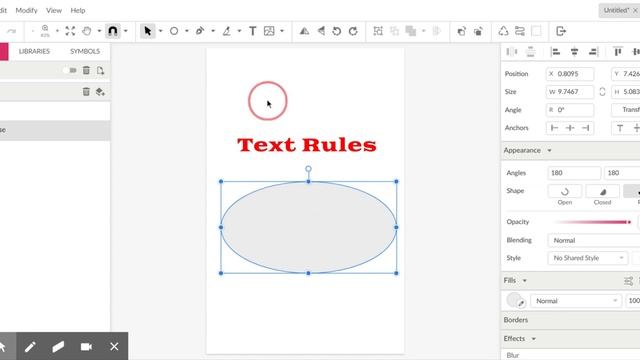Flip the selection horizontally
This screenshot has height=360, width=640.
[304, 31]
